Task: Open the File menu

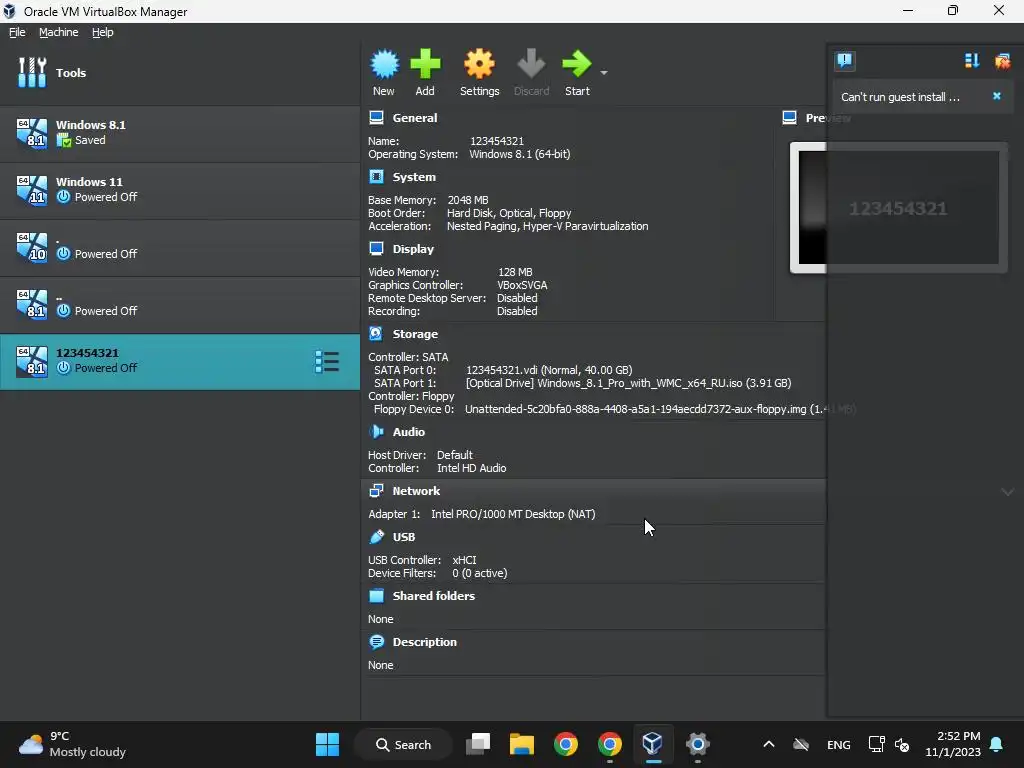Action: tap(17, 32)
